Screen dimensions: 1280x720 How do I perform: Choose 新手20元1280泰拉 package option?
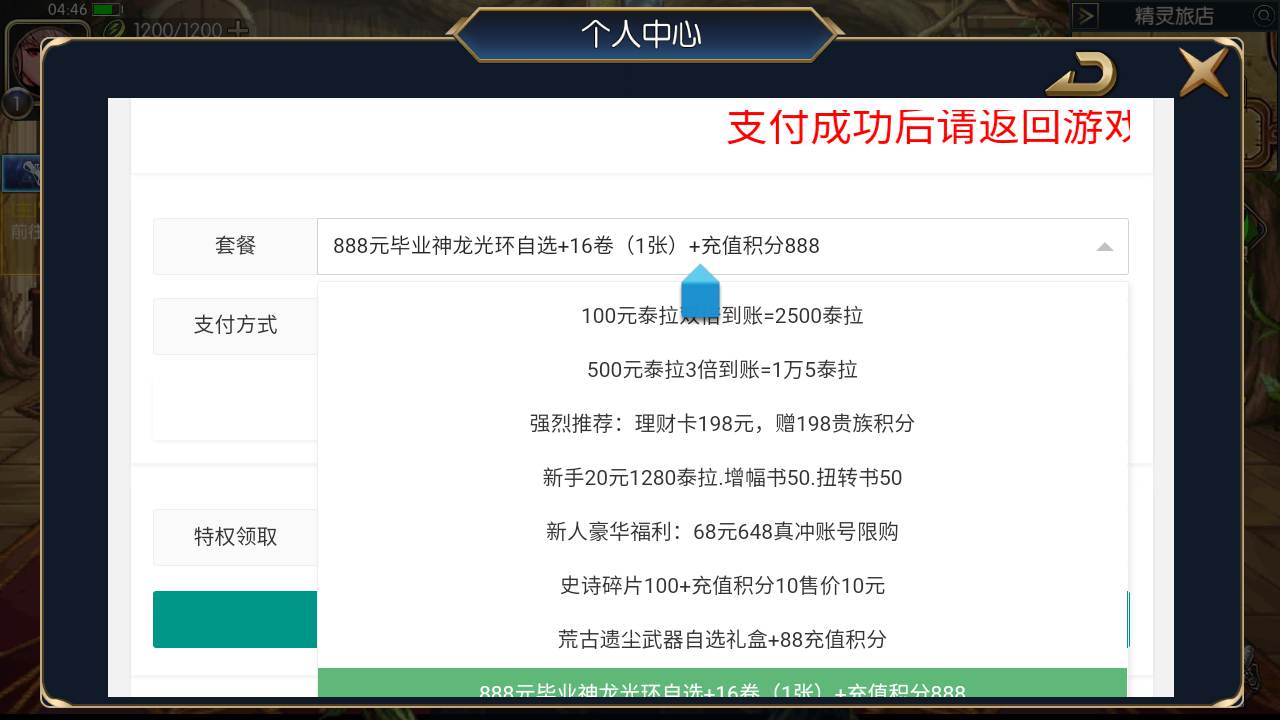722,478
